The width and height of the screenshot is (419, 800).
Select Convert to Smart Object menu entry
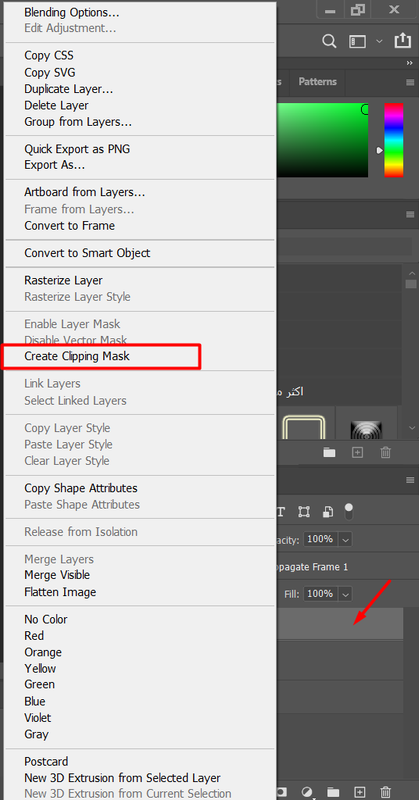coord(87,253)
